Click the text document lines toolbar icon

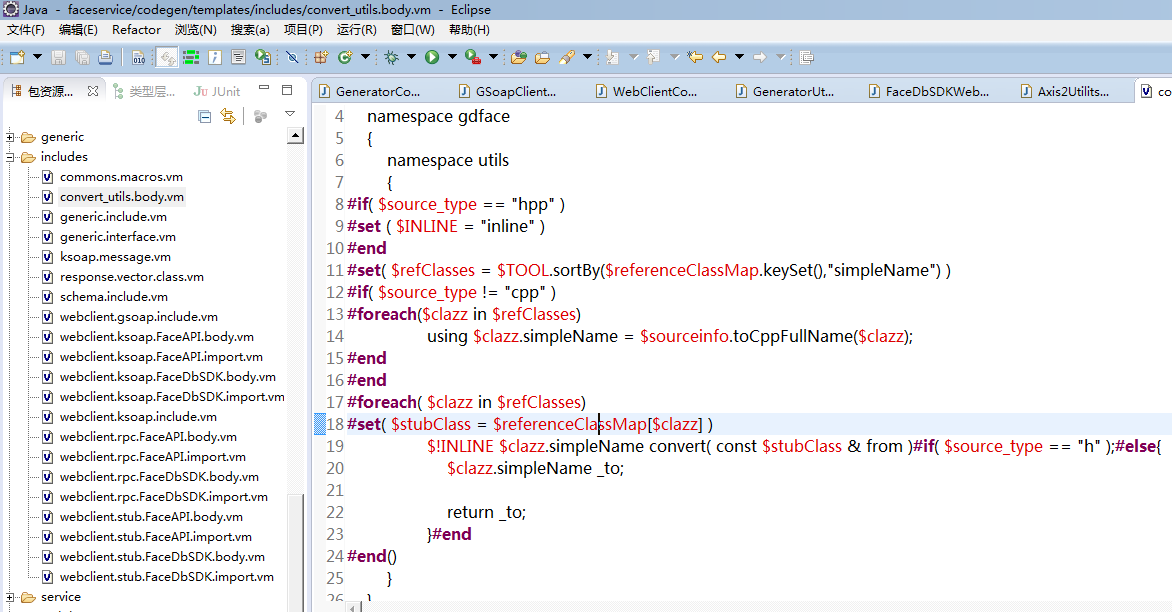pos(238,58)
